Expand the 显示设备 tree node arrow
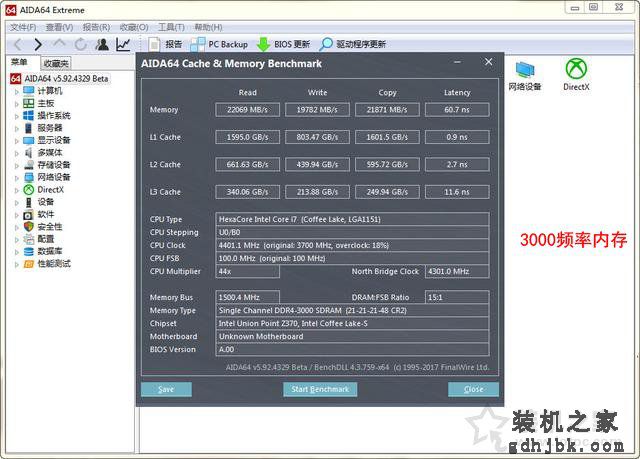 pyautogui.click(x=17, y=141)
